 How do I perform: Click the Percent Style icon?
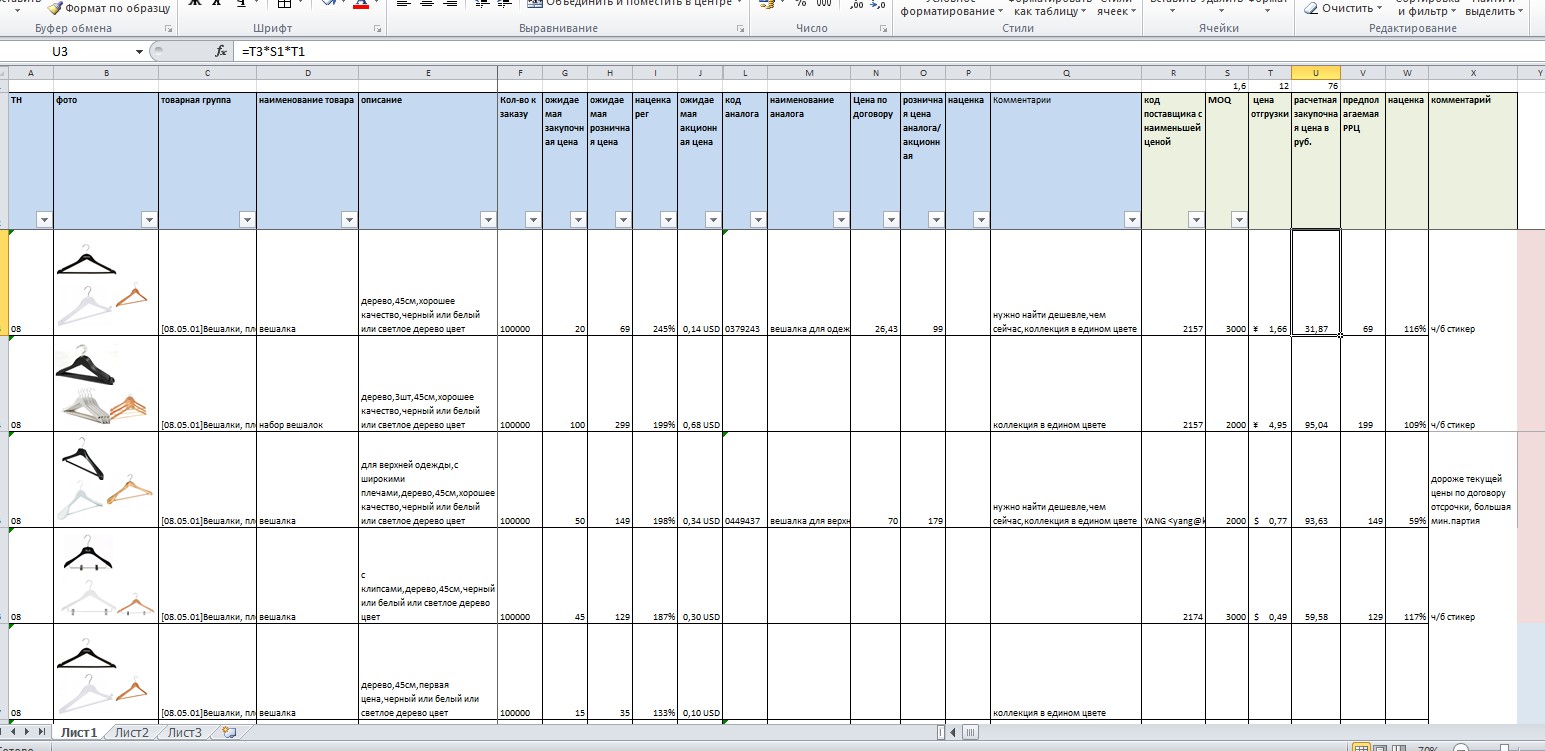pyautogui.click(x=801, y=4)
